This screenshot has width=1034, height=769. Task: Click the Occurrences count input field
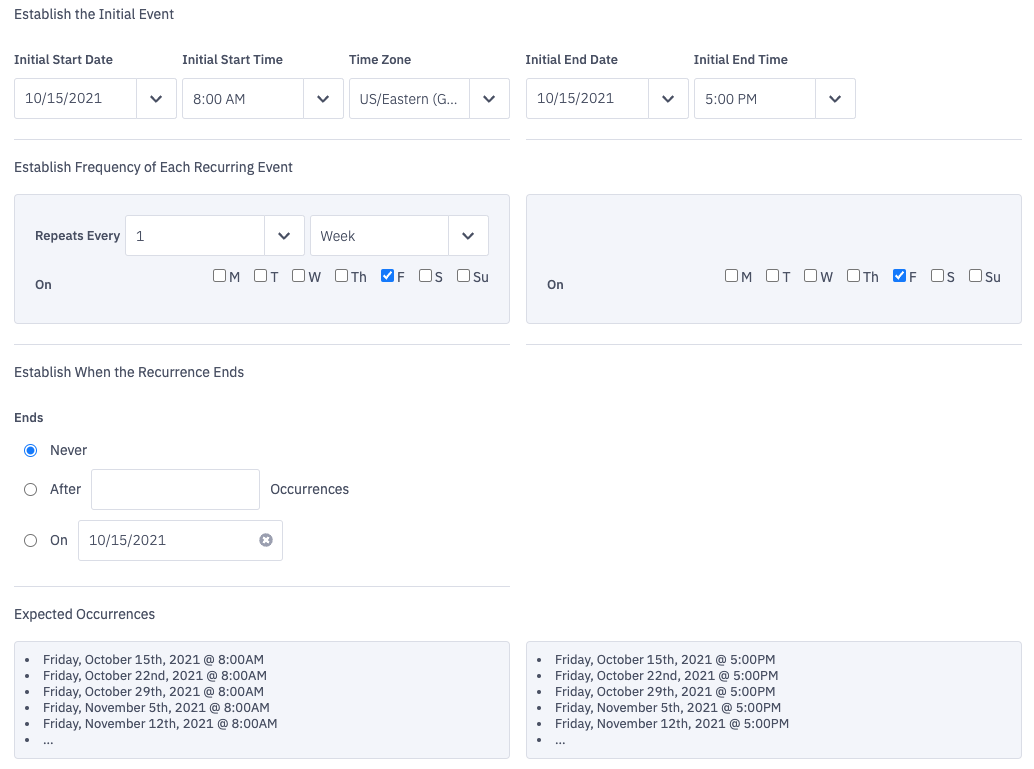175,489
